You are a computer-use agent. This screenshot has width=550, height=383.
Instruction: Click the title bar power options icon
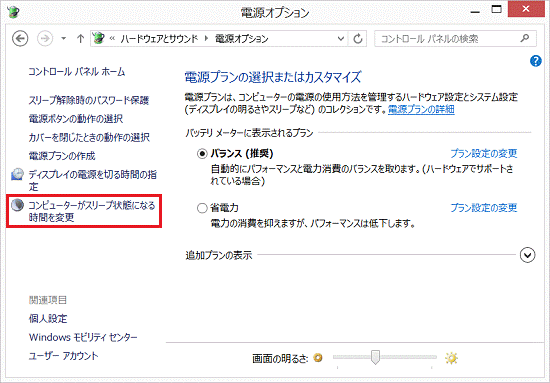13,12
